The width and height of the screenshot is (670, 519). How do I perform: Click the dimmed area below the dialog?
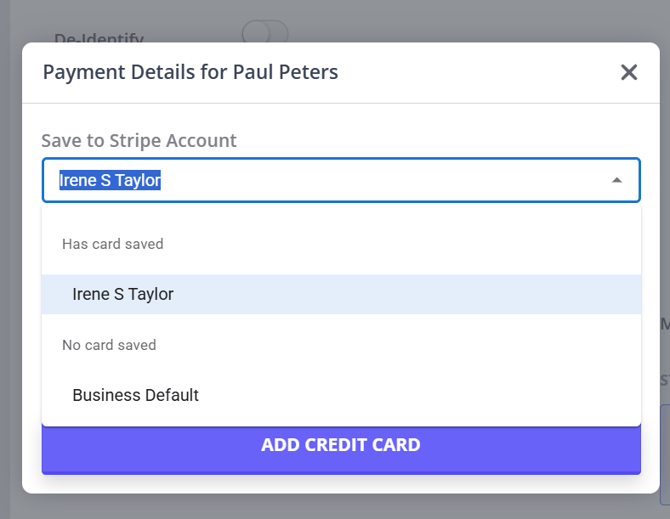(x=340, y=507)
